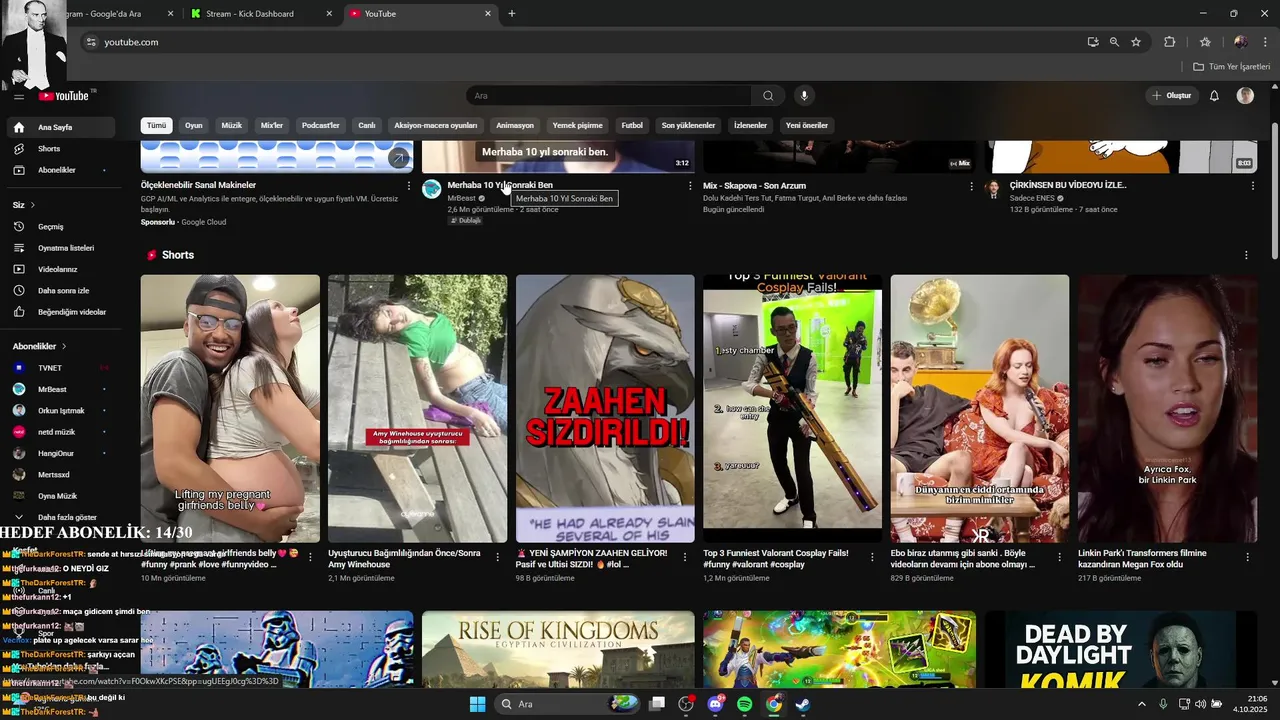Open YouTube notifications bell

(1214, 96)
